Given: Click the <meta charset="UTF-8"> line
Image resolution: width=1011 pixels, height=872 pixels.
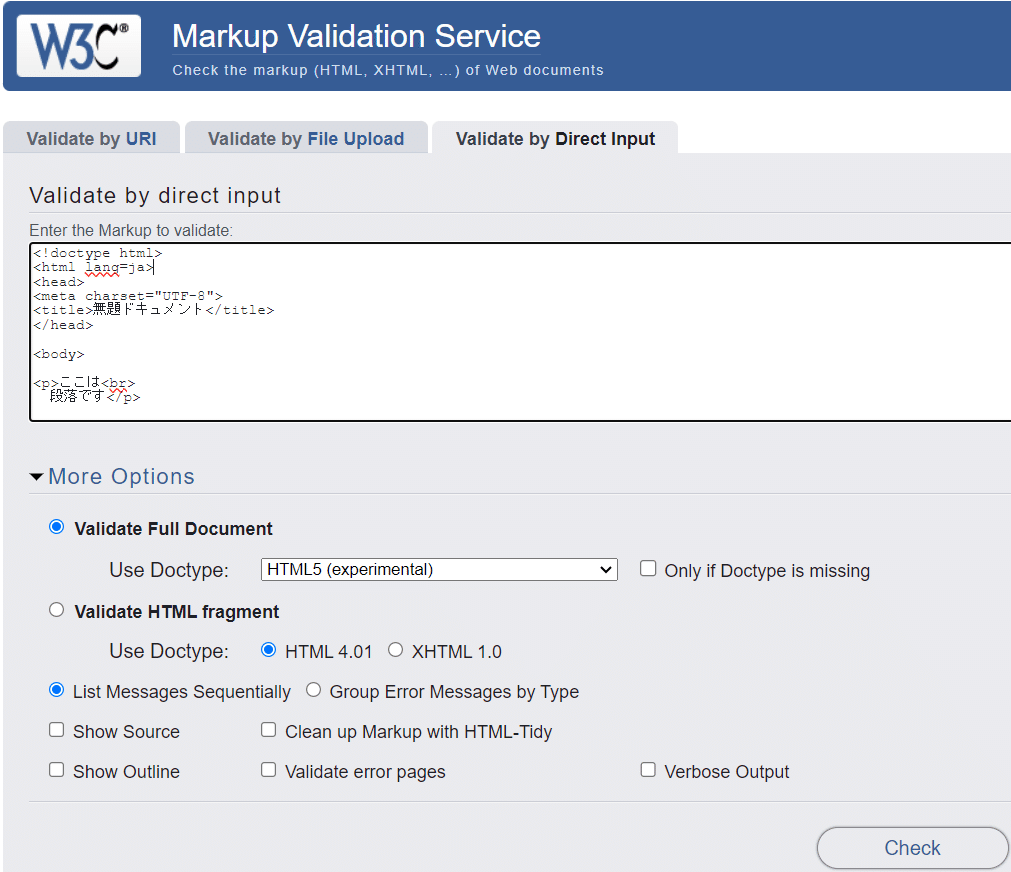Looking at the screenshot, I should tap(128, 296).
